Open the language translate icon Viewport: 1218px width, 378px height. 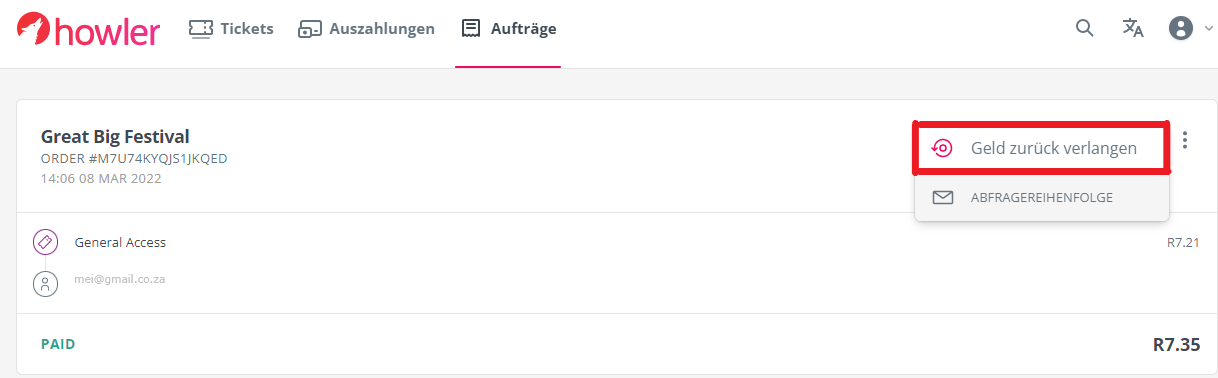coord(1133,28)
